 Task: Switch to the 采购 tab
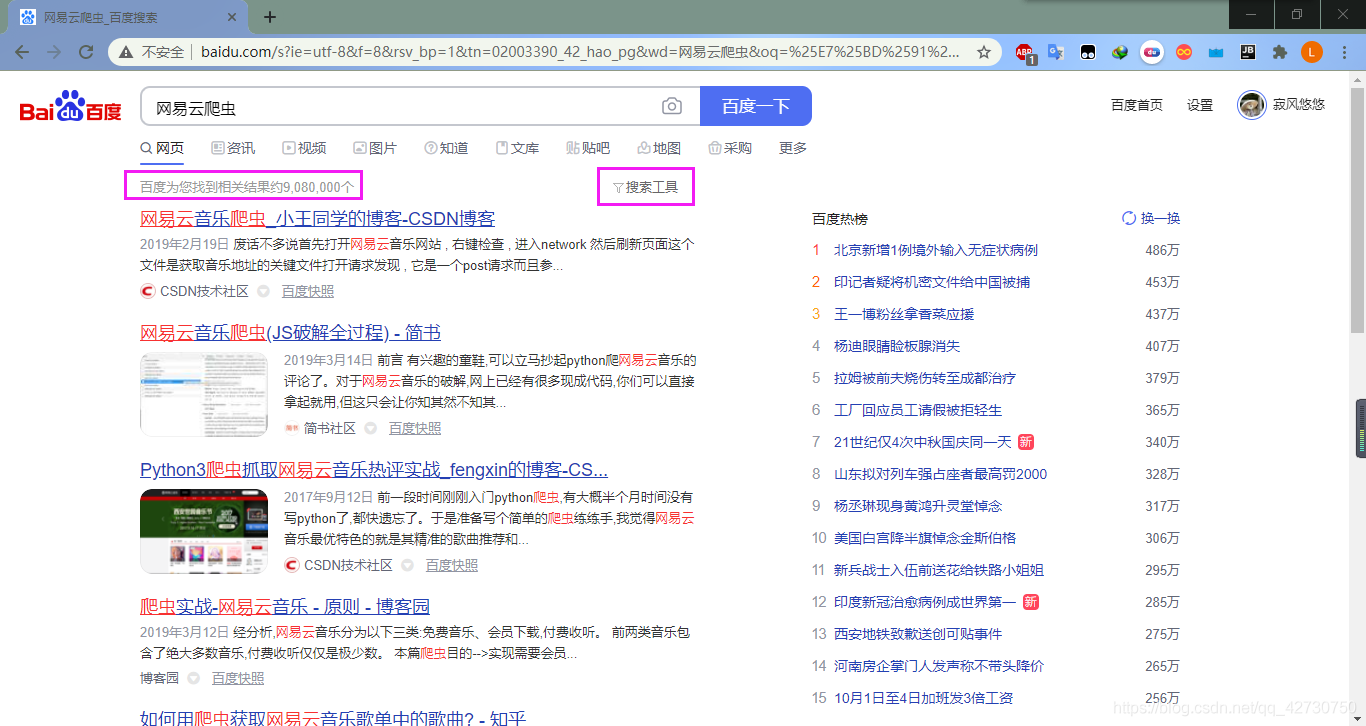pyautogui.click(x=730, y=148)
